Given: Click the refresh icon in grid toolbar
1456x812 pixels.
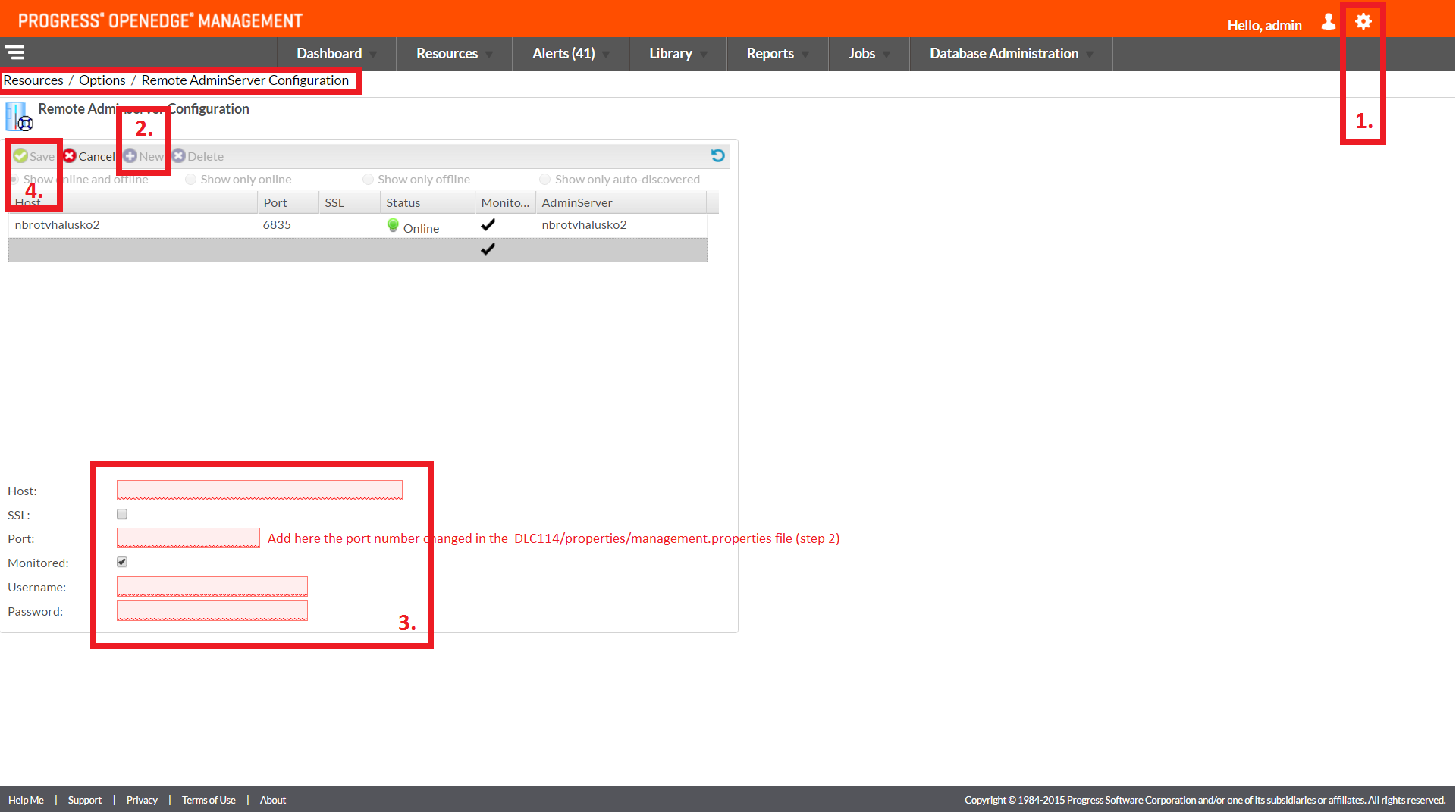Looking at the screenshot, I should [x=717, y=155].
